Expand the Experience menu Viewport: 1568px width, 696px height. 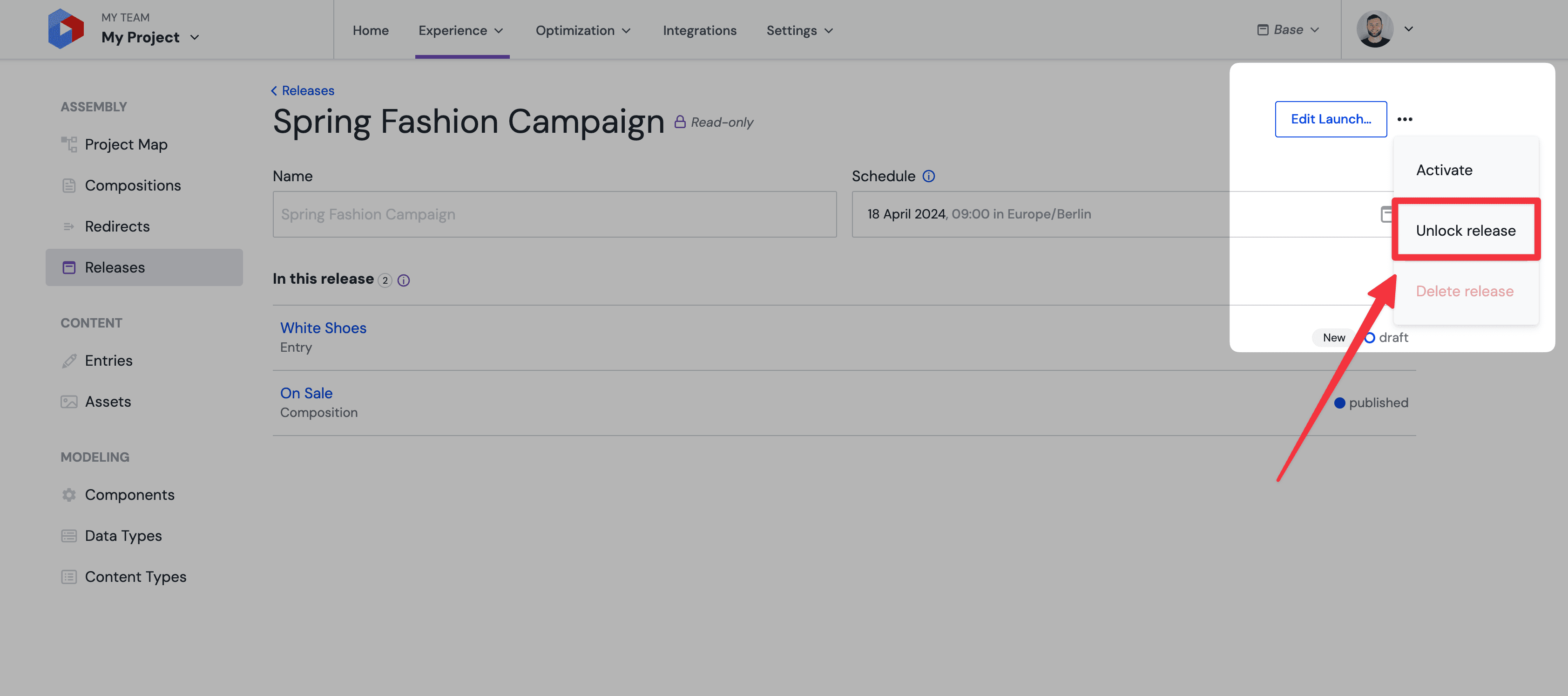(x=461, y=30)
